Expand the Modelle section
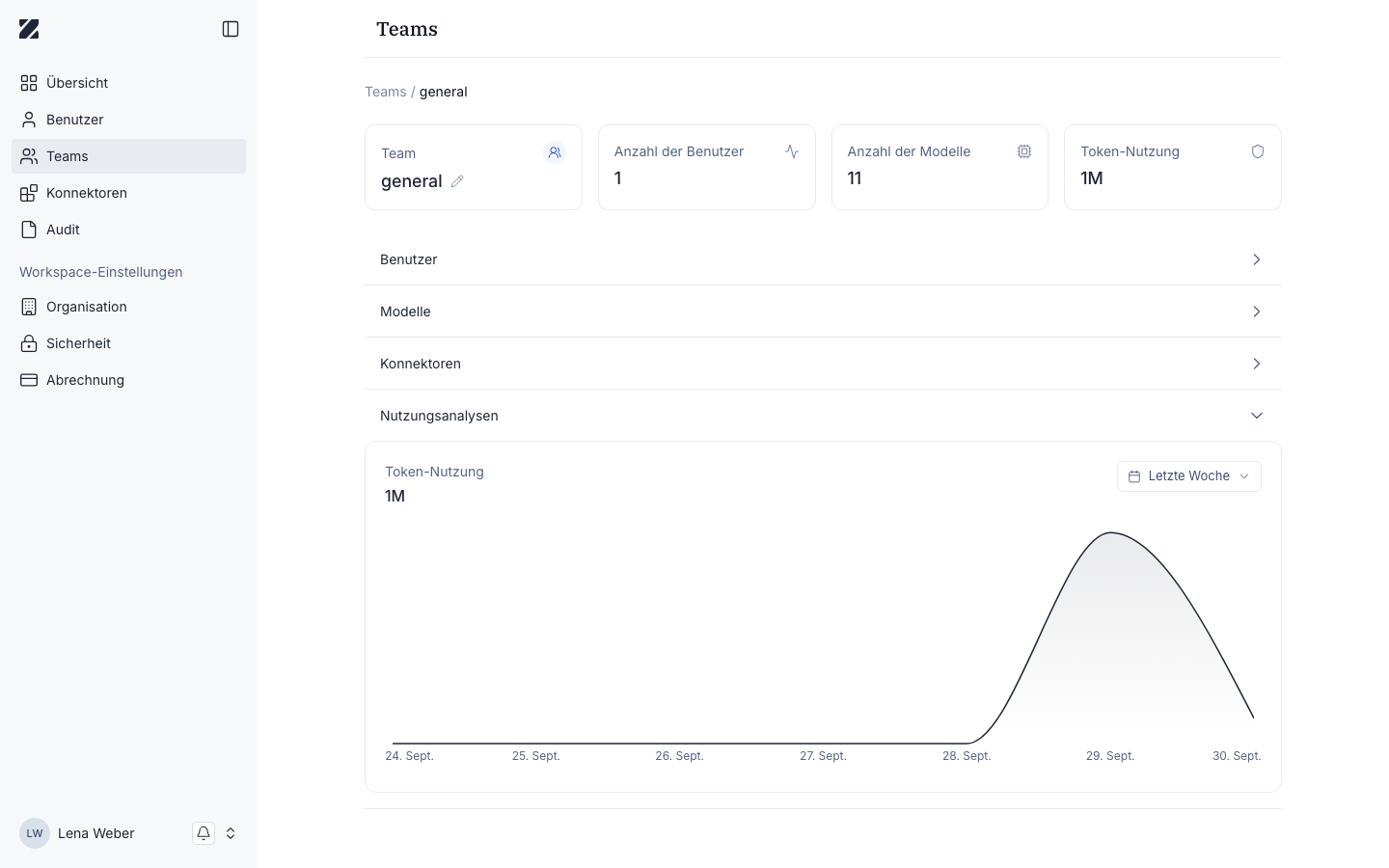Image resolution: width=1389 pixels, height=868 pixels. click(x=823, y=312)
